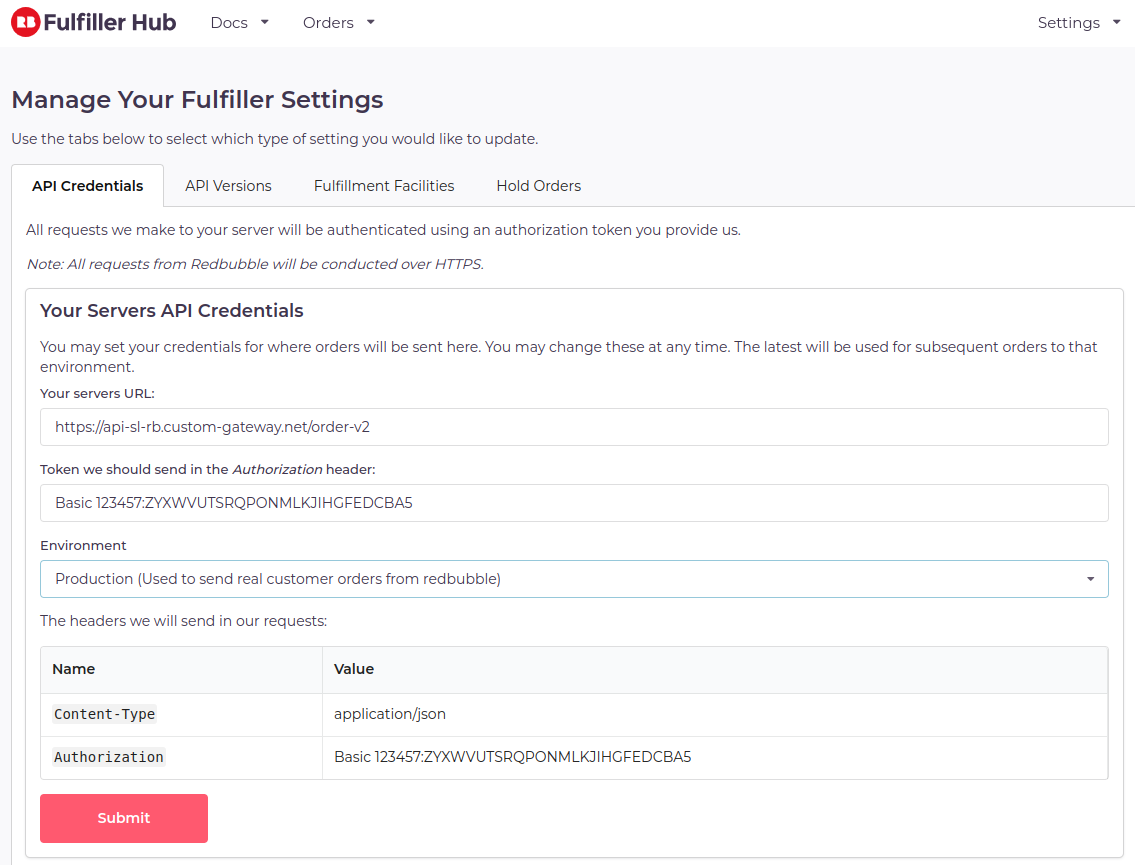
Task: Focus the Your servers URL field
Action: (x=574, y=427)
